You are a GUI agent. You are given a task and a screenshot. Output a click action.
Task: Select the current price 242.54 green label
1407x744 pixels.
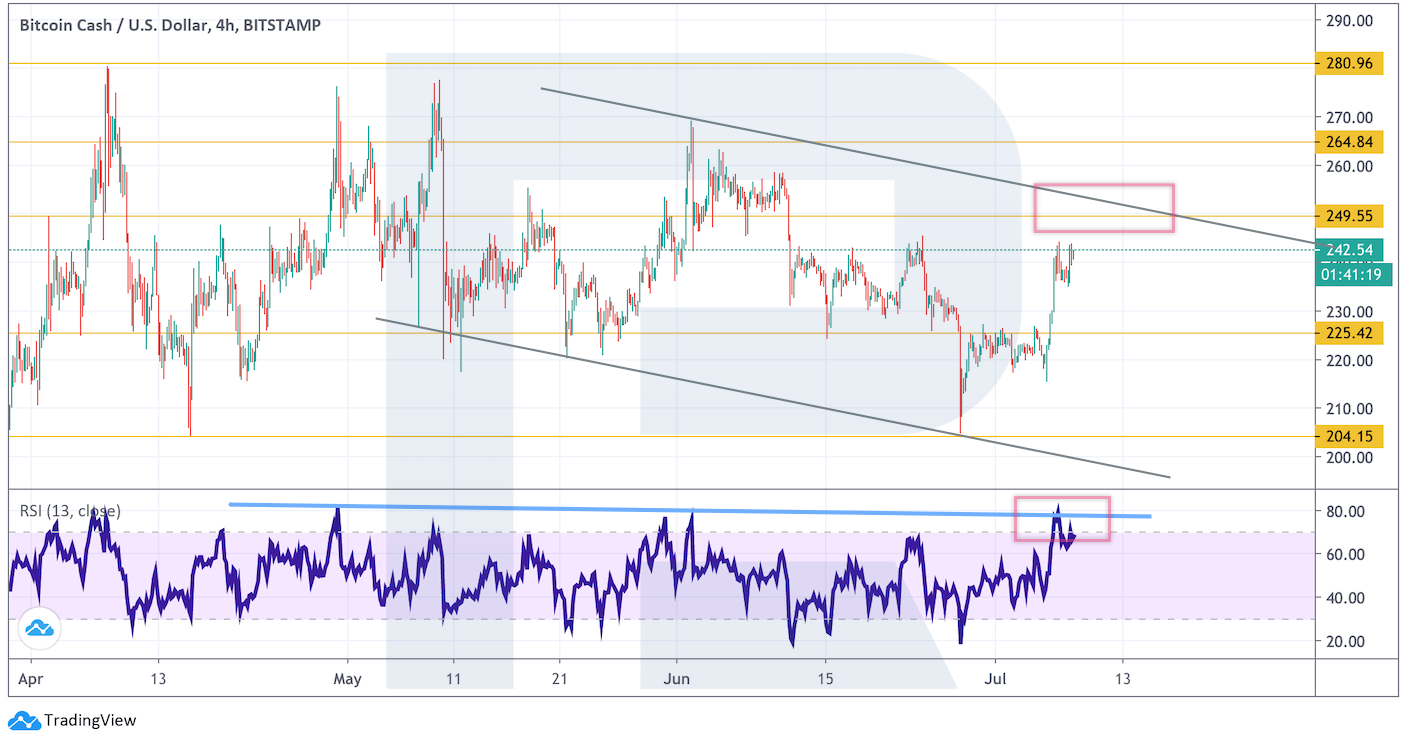(1350, 250)
